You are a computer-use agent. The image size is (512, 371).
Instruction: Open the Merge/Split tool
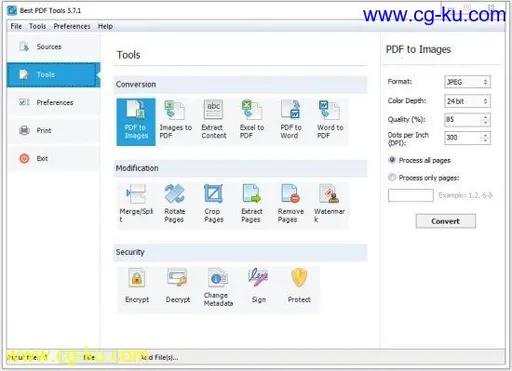136,204
